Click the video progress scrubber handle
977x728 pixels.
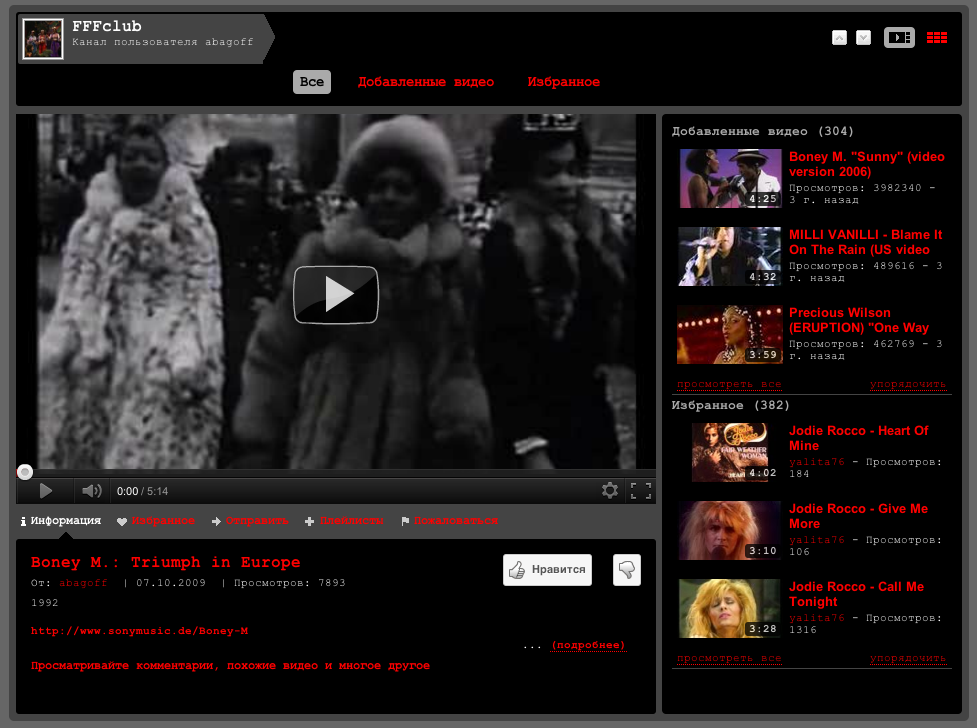tap(25, 472)
